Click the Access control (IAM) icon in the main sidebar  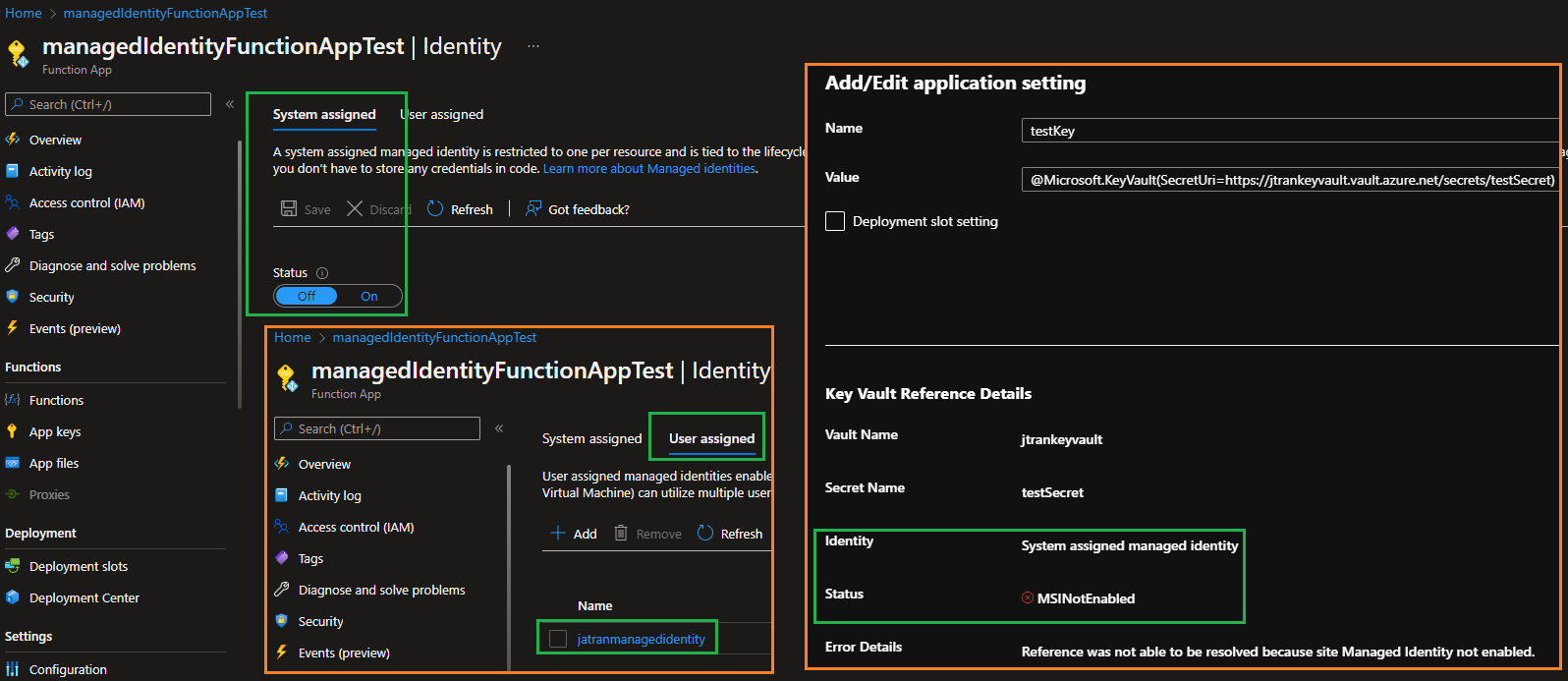[13, 202]
